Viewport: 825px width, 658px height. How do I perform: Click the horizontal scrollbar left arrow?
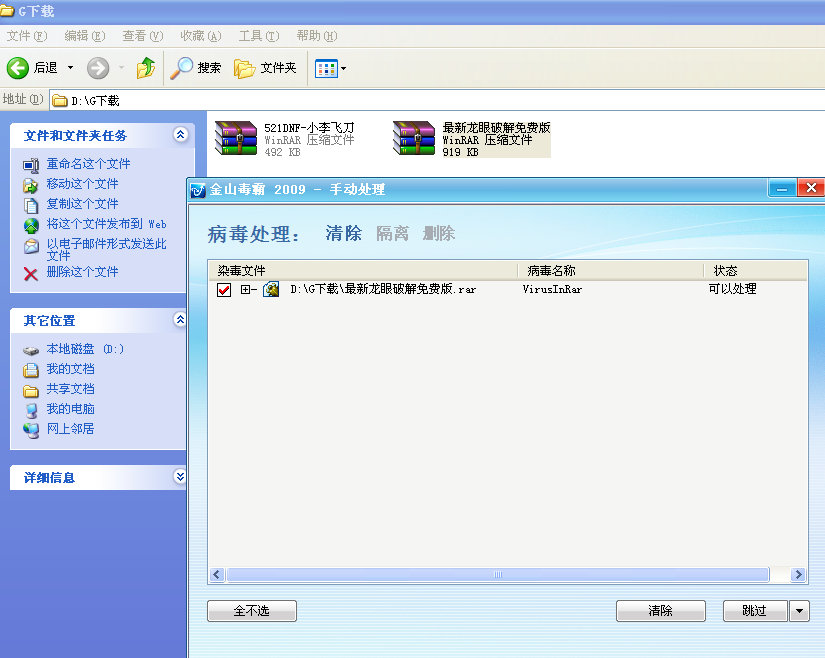[x=217, y=574]
